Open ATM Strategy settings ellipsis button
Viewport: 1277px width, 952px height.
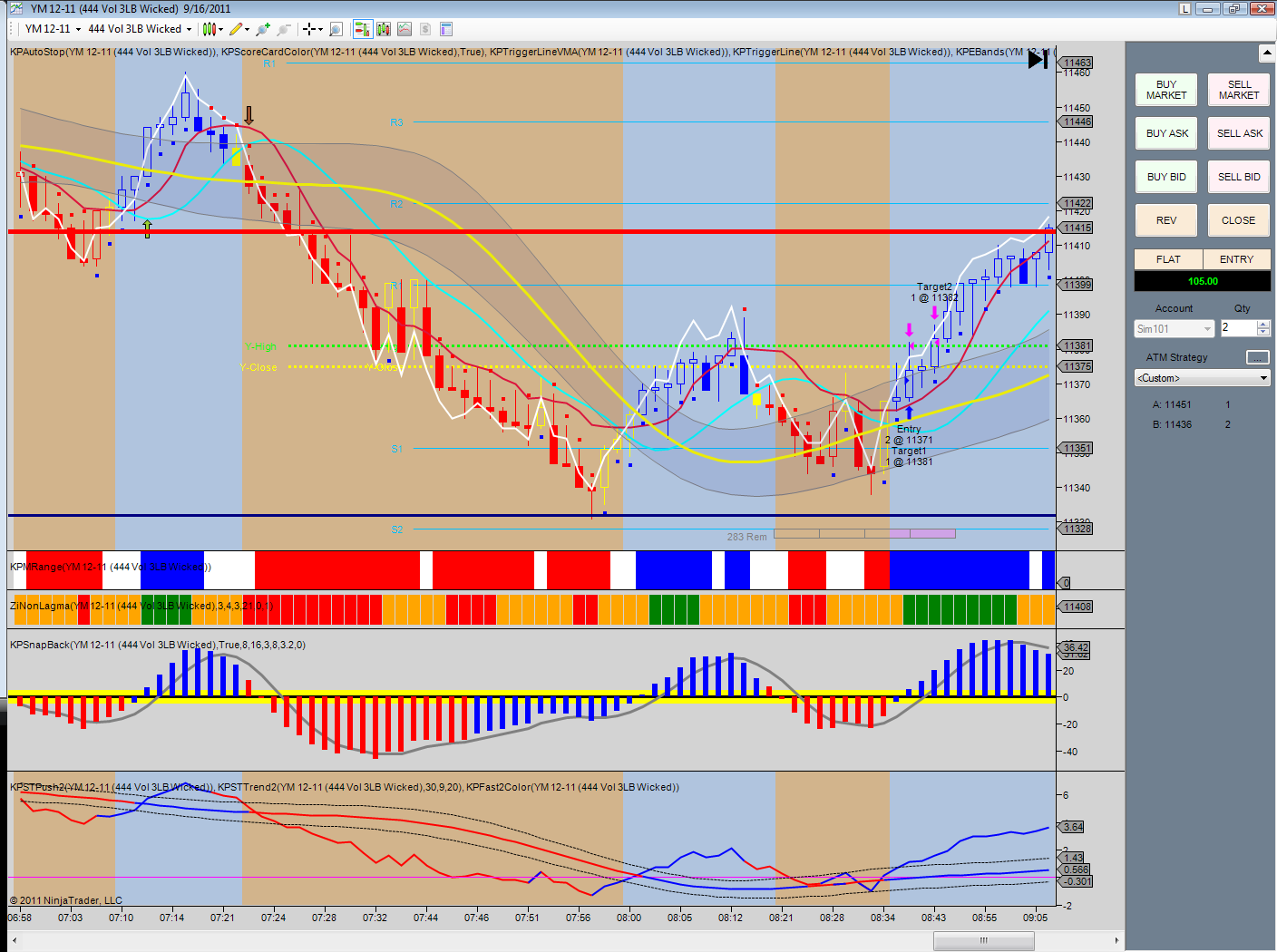pyautogui.click(x=1258, y=357)
